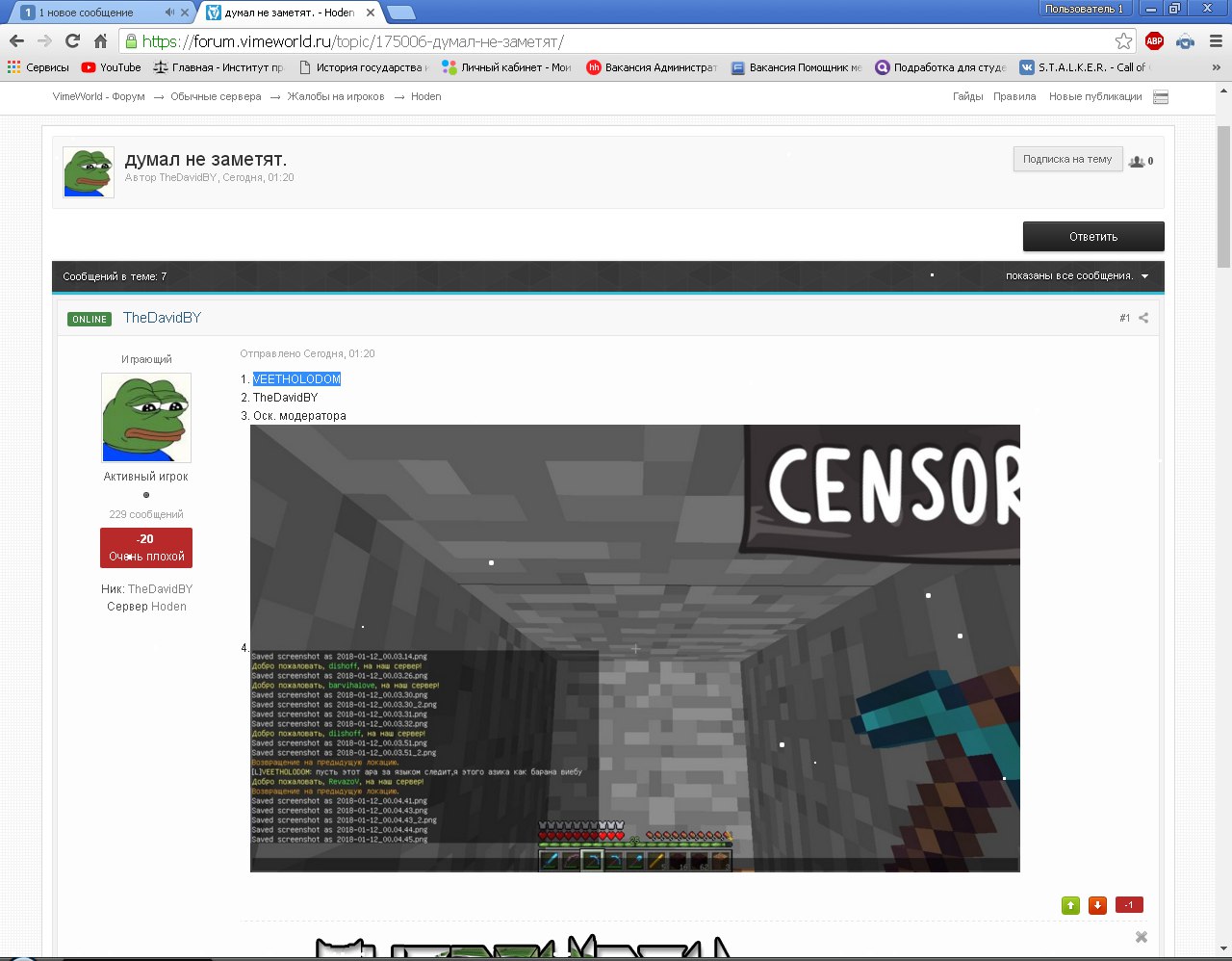Expand the 'показаны все сообщения' dropdown
This screenshot has height=961, width=1232.
1144,276
